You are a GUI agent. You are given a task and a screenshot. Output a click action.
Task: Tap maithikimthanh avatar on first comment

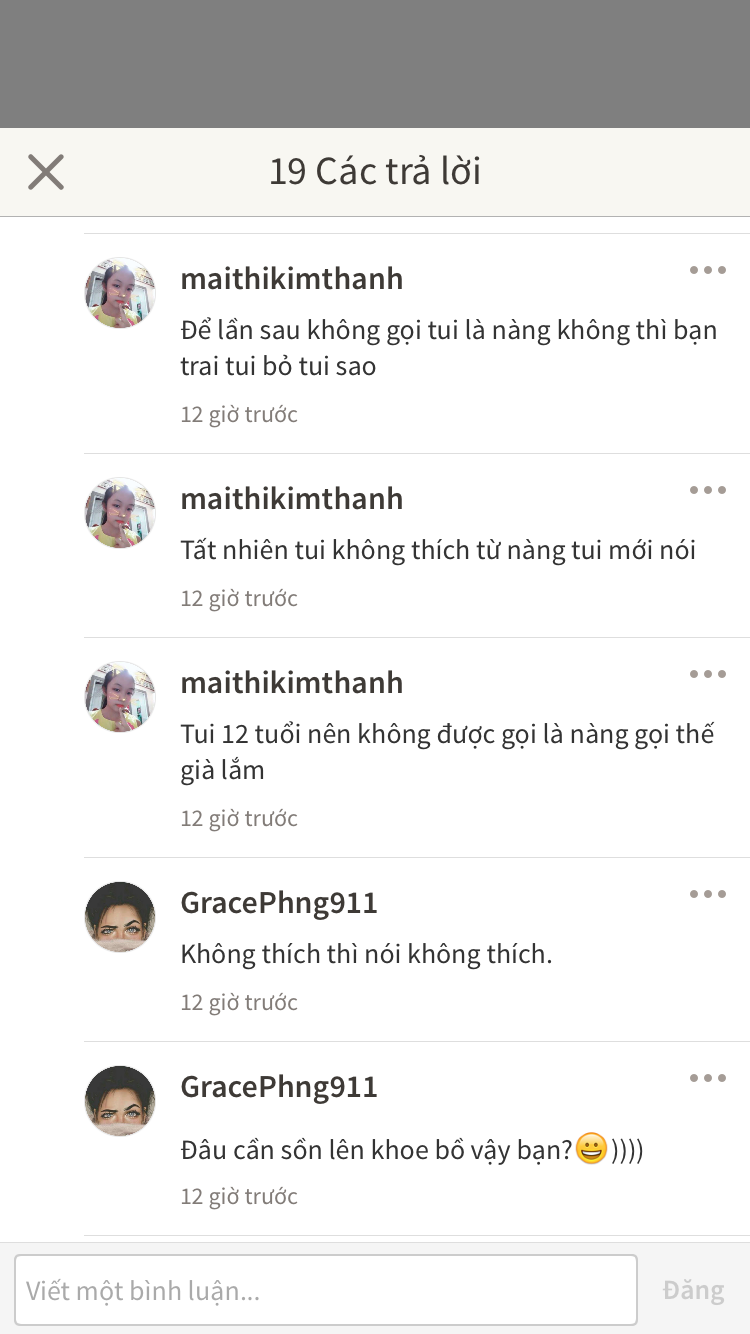120,293
